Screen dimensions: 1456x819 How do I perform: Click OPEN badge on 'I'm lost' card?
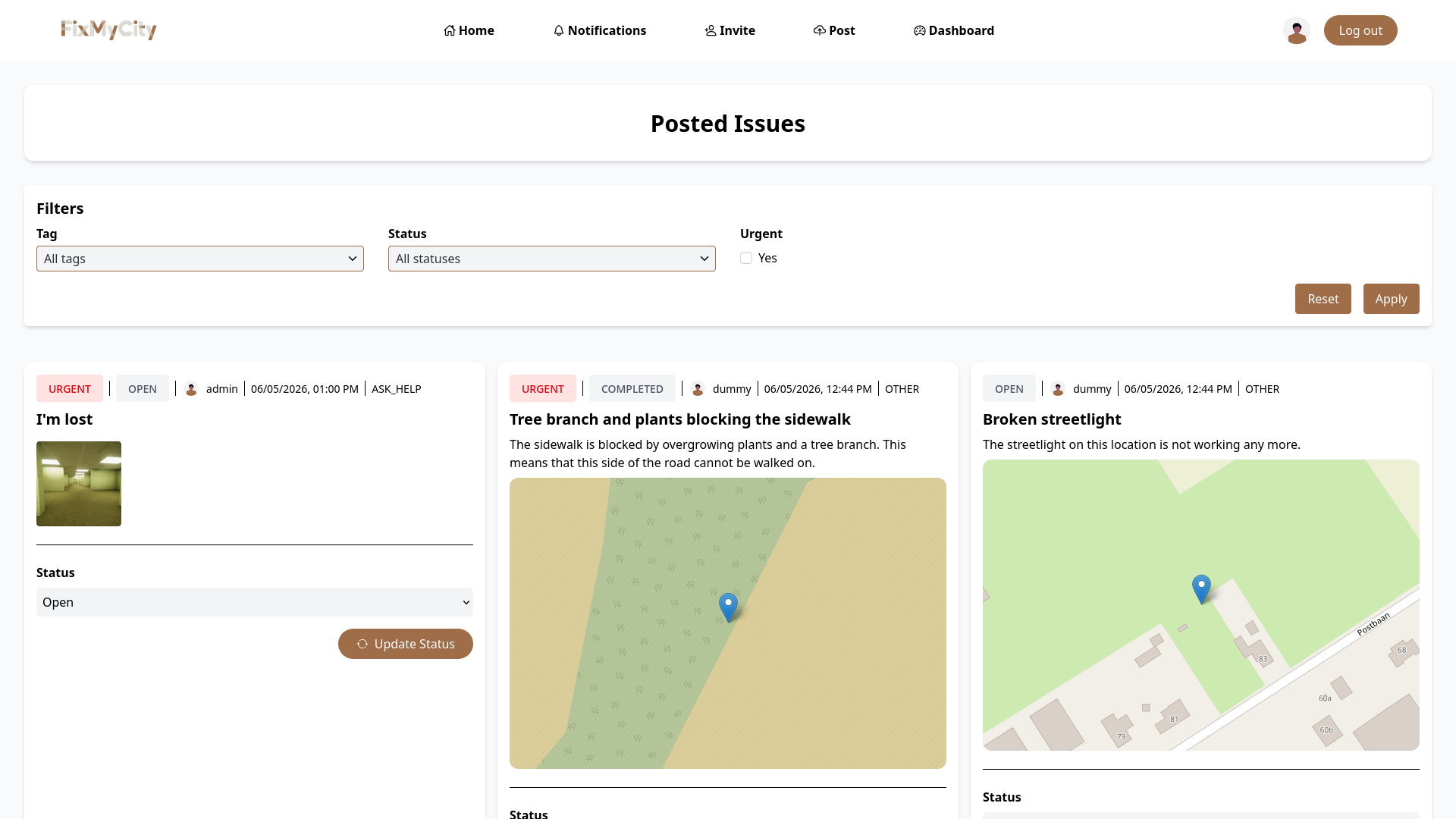(143, 389)
